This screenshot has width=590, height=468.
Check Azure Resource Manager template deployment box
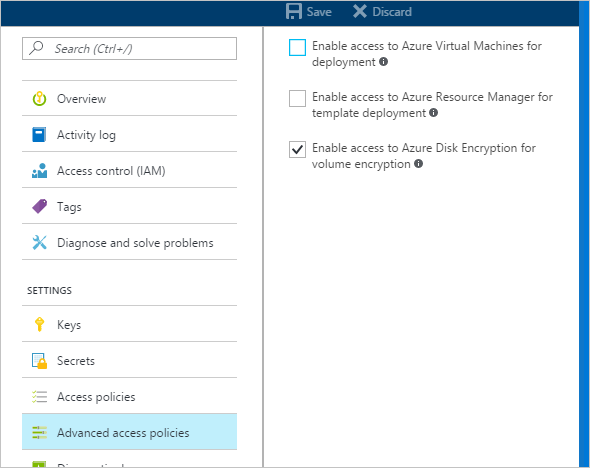point(297,99)
